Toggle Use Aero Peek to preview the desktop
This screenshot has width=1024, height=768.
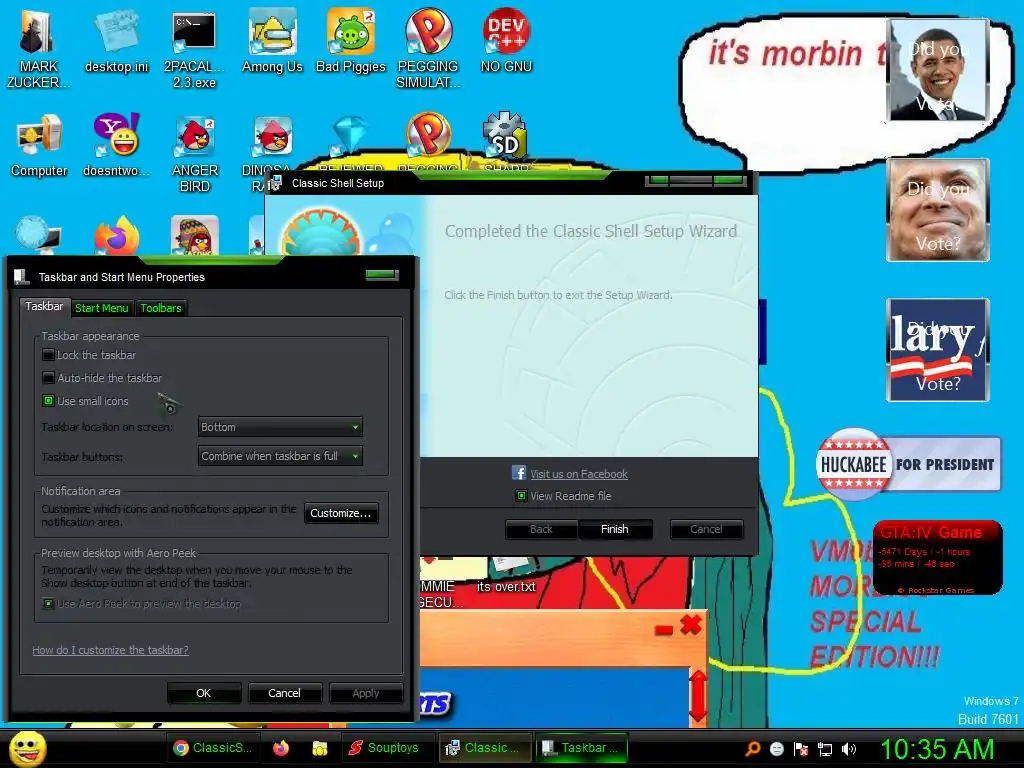[48, 603]
